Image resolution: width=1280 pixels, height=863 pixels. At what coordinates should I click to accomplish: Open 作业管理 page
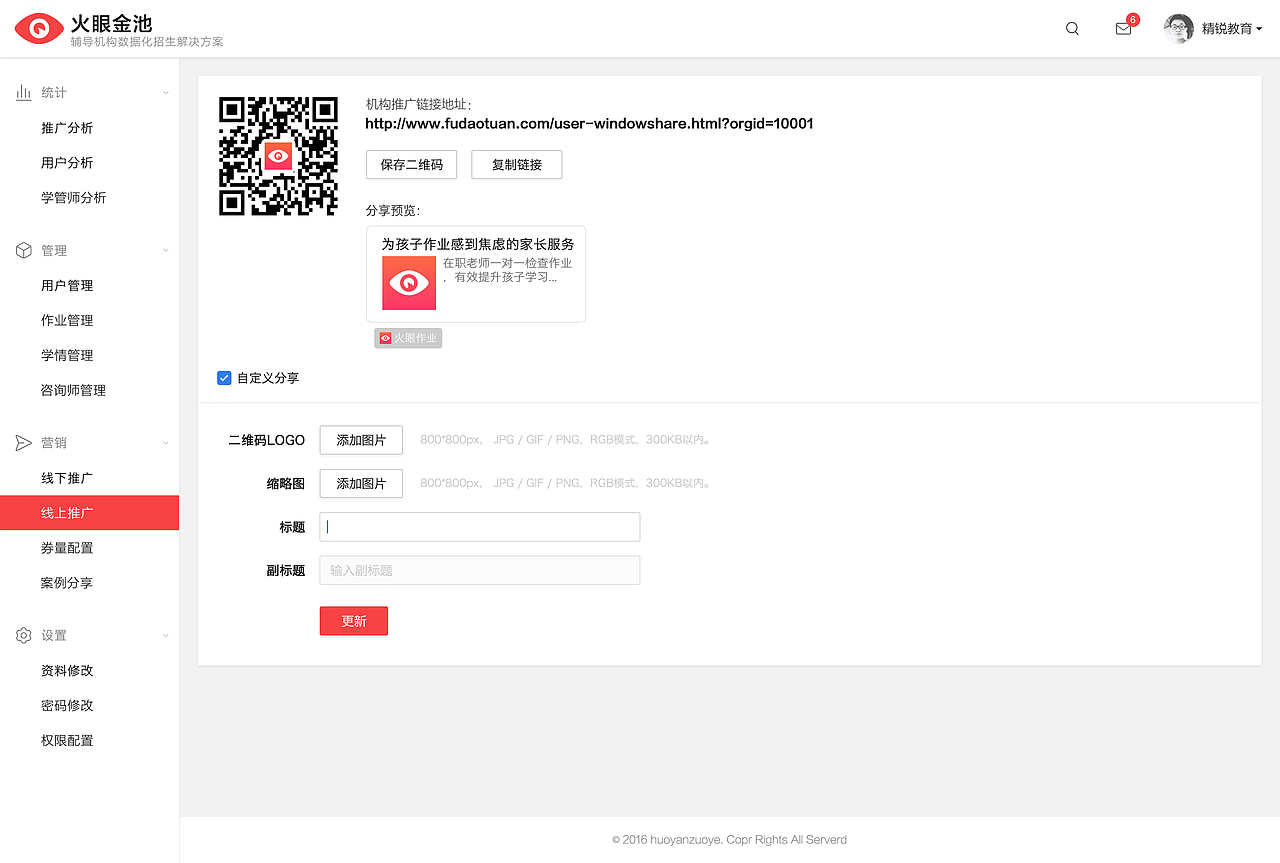pos(67,321)
